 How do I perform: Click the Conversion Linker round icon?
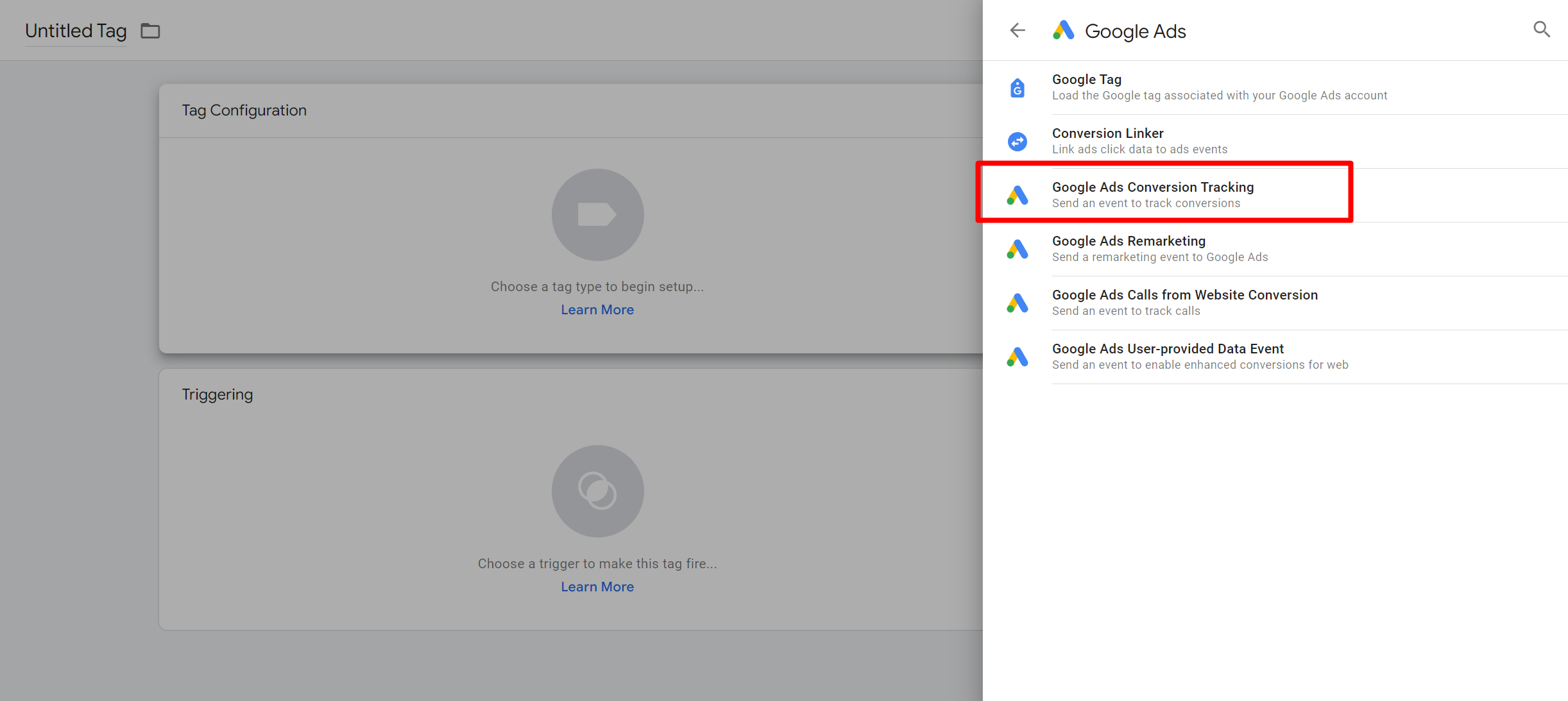pos(1018,141)
